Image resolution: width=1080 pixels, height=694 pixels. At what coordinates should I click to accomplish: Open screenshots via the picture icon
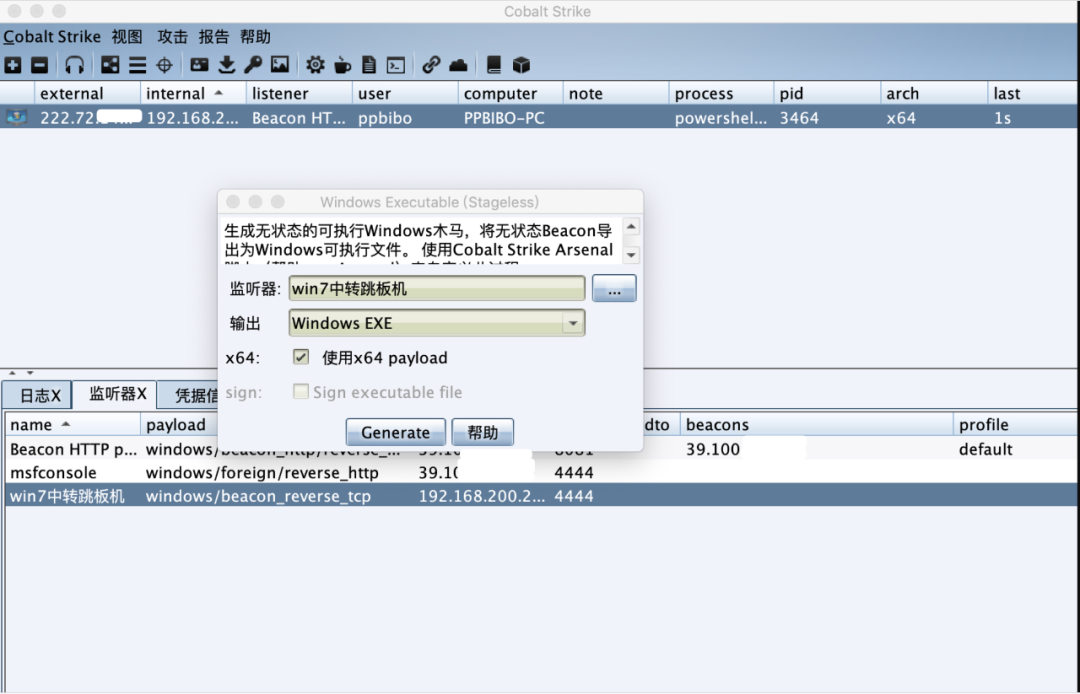point(280,65)
